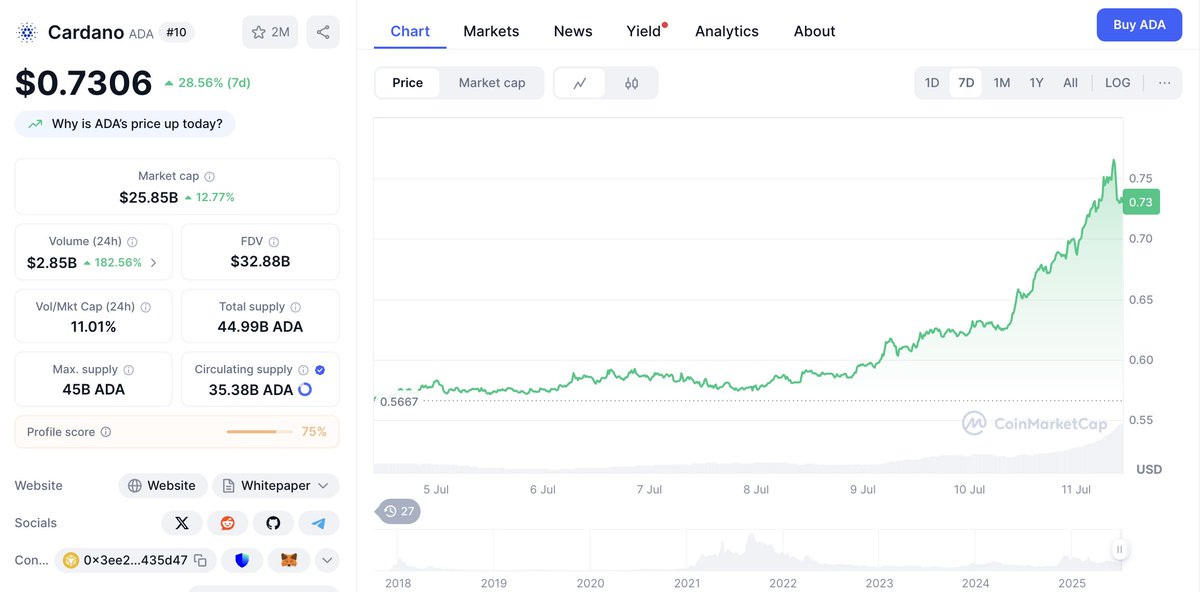1200x592 pixels.
Task: Click the MetaMask fox icon
Action: (x=289, y=560)
